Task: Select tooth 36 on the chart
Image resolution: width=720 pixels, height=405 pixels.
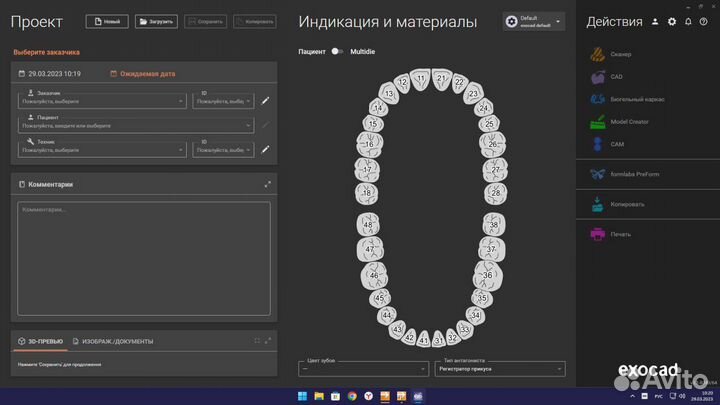Action: click(x=488, y=276)
